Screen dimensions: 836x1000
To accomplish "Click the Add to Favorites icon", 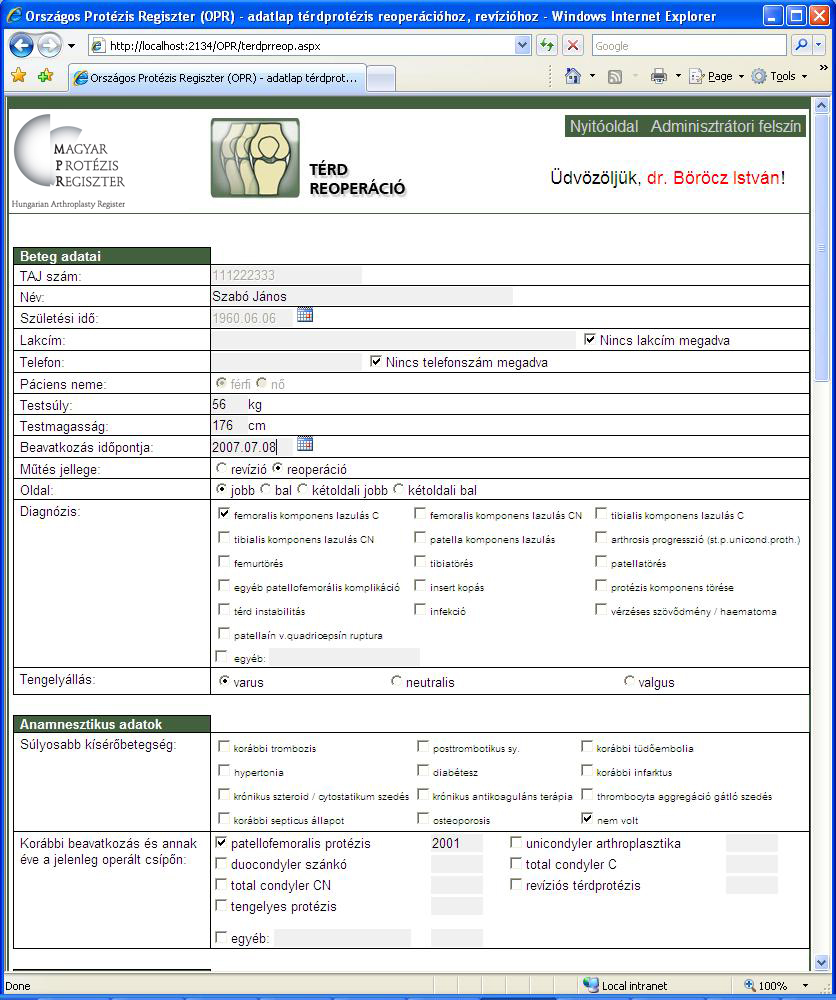I will pyautogui.click(x=45, y=77).
